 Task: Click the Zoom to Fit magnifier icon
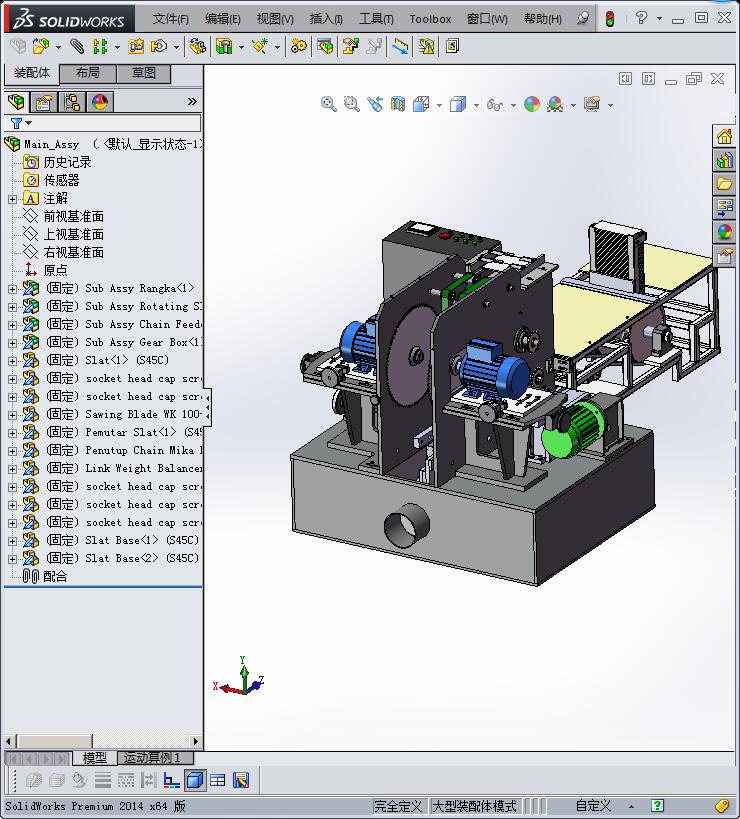[328, 104]
